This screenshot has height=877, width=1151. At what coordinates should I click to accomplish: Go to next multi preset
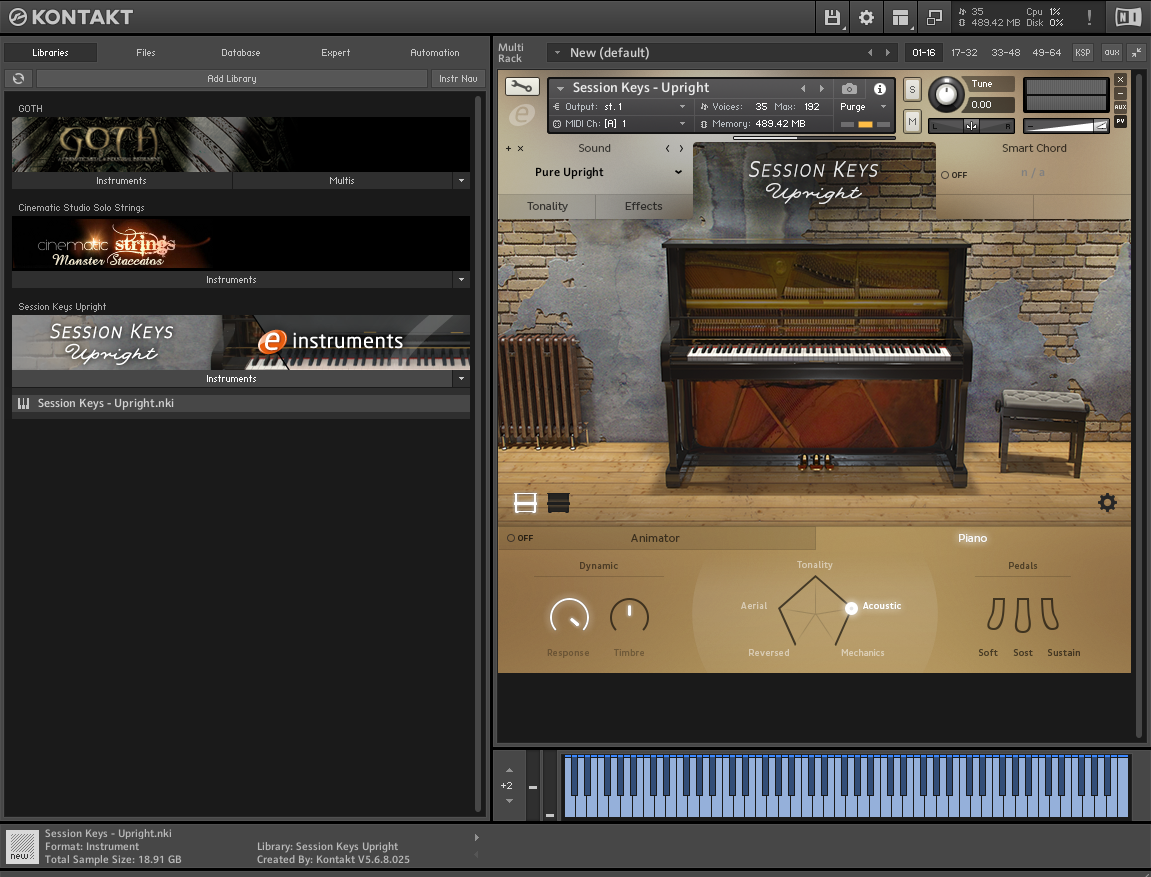(x=887, y=53)
